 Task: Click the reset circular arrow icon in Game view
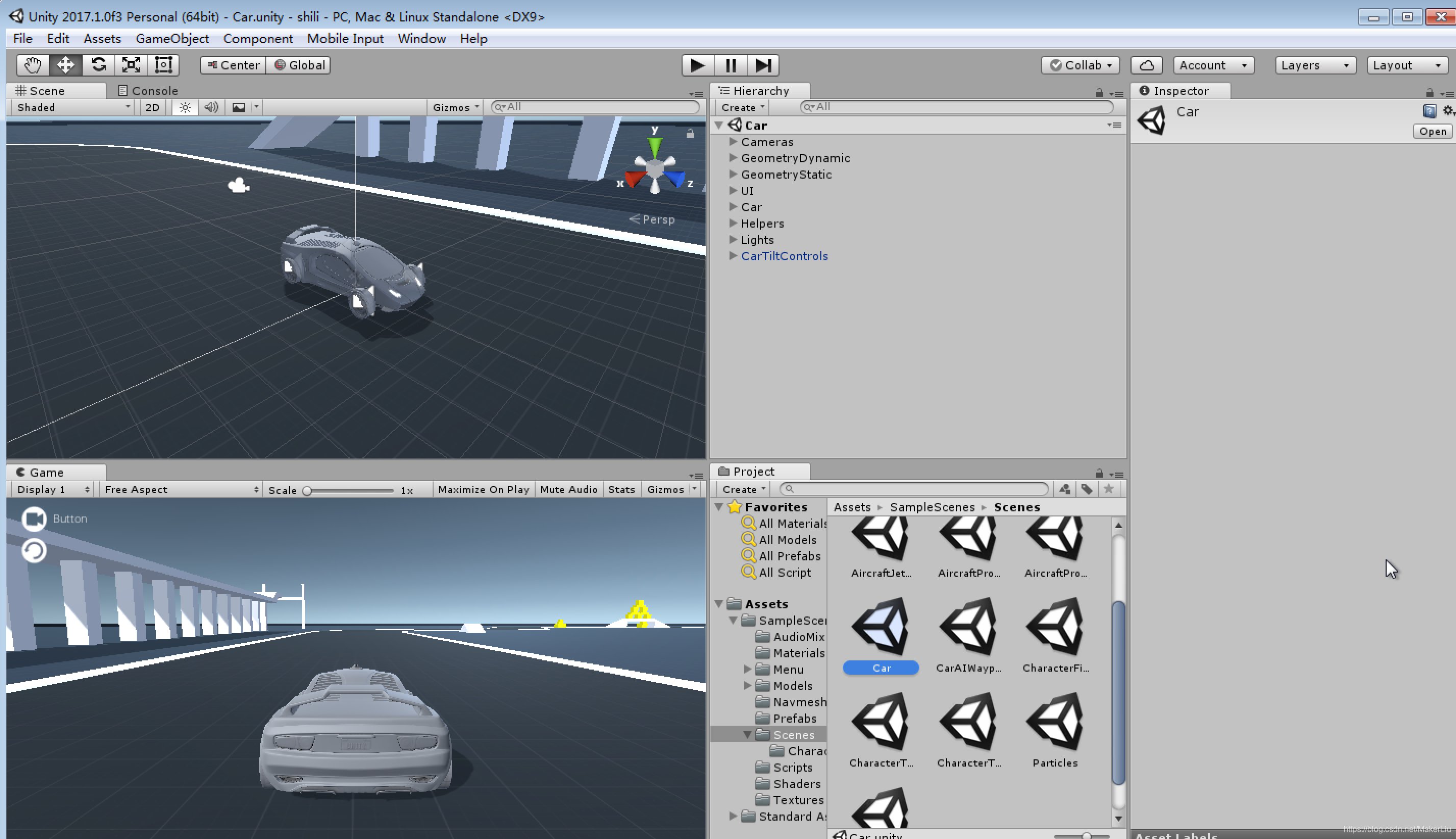(34, 551)
